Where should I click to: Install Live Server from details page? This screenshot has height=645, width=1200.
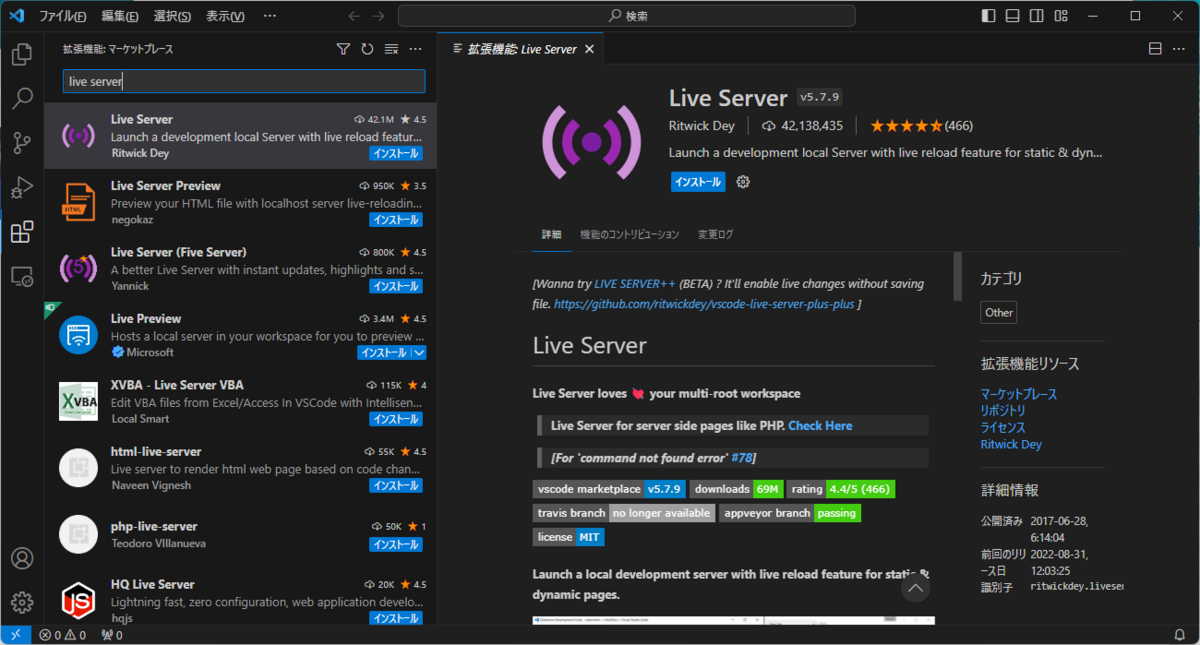click(698, 182)
